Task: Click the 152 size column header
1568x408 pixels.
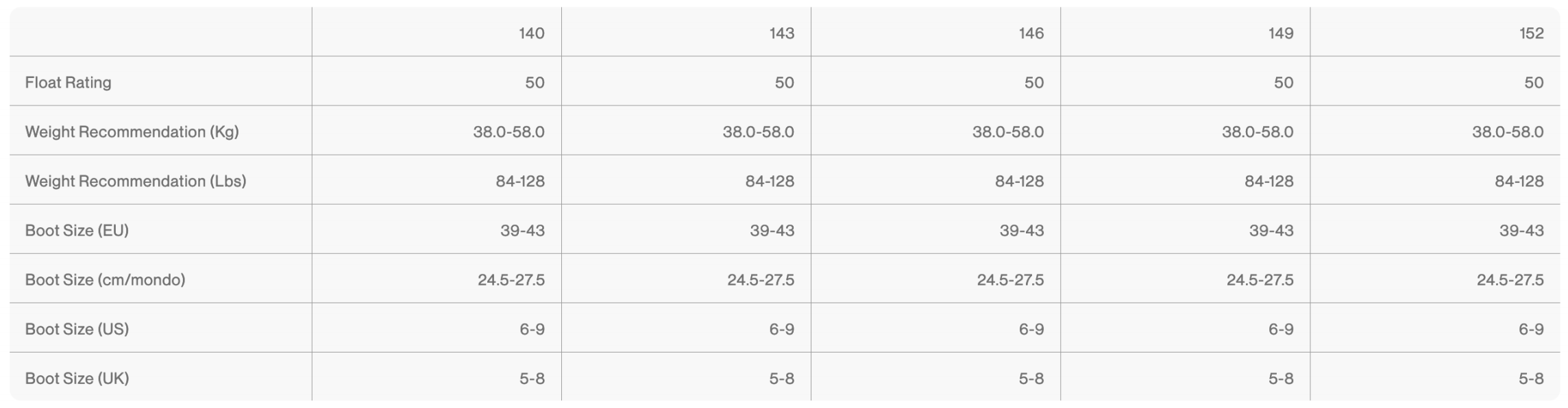Action: [x=1530, y=33]
